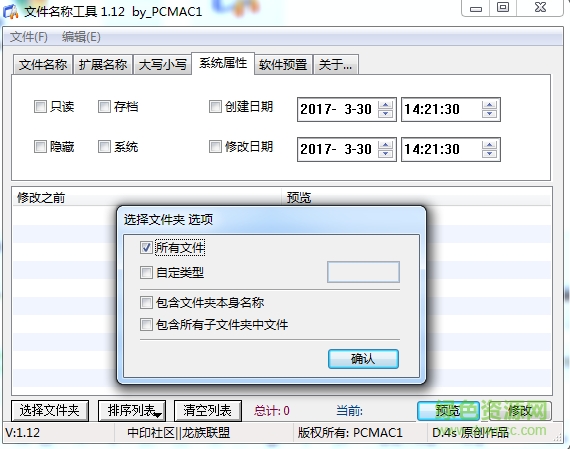Confirm the dialog with 确认
This screenshot has width=570, height=449.
364,359
